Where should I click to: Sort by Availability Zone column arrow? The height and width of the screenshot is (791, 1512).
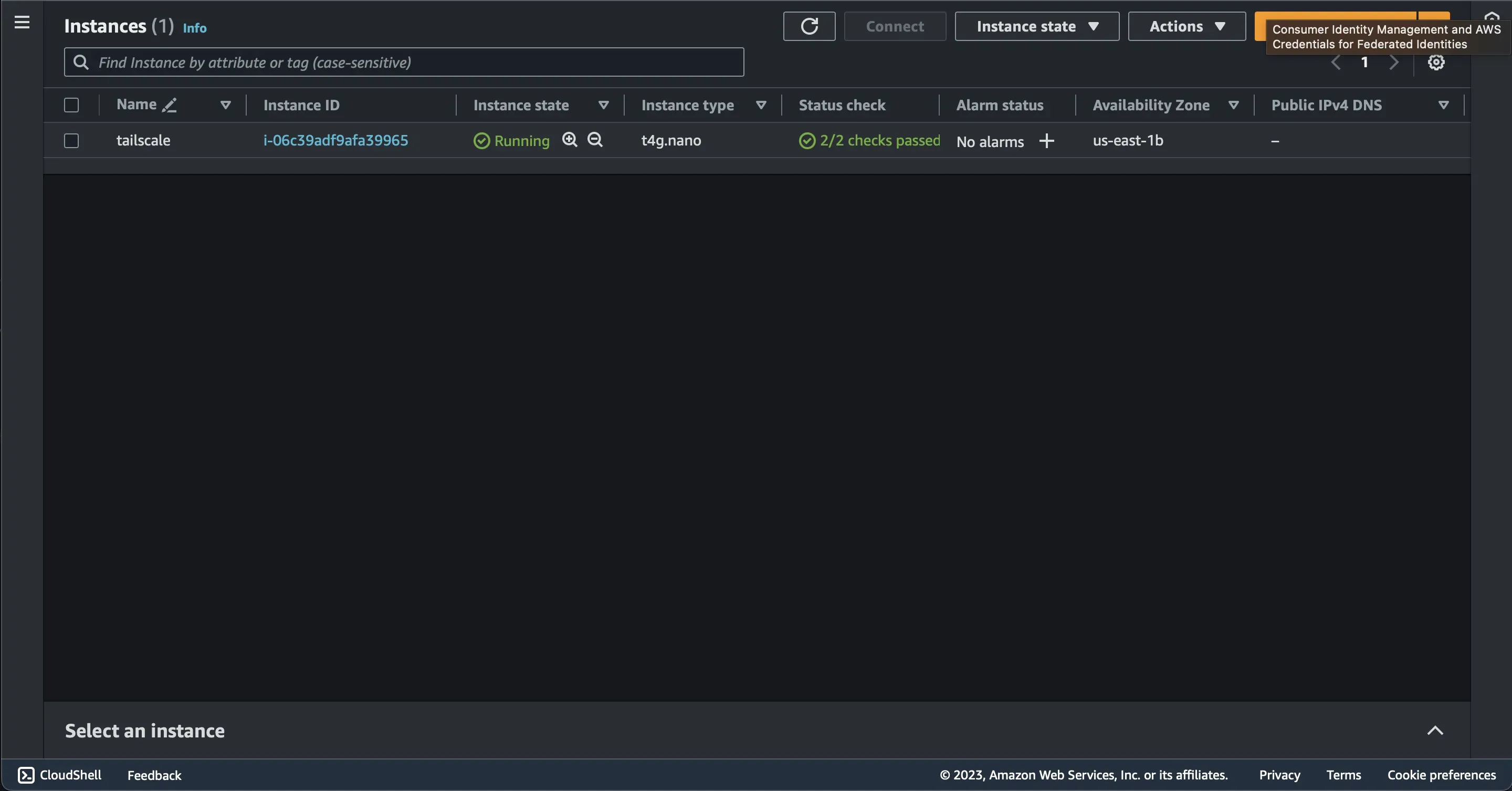pos(1233,105)
